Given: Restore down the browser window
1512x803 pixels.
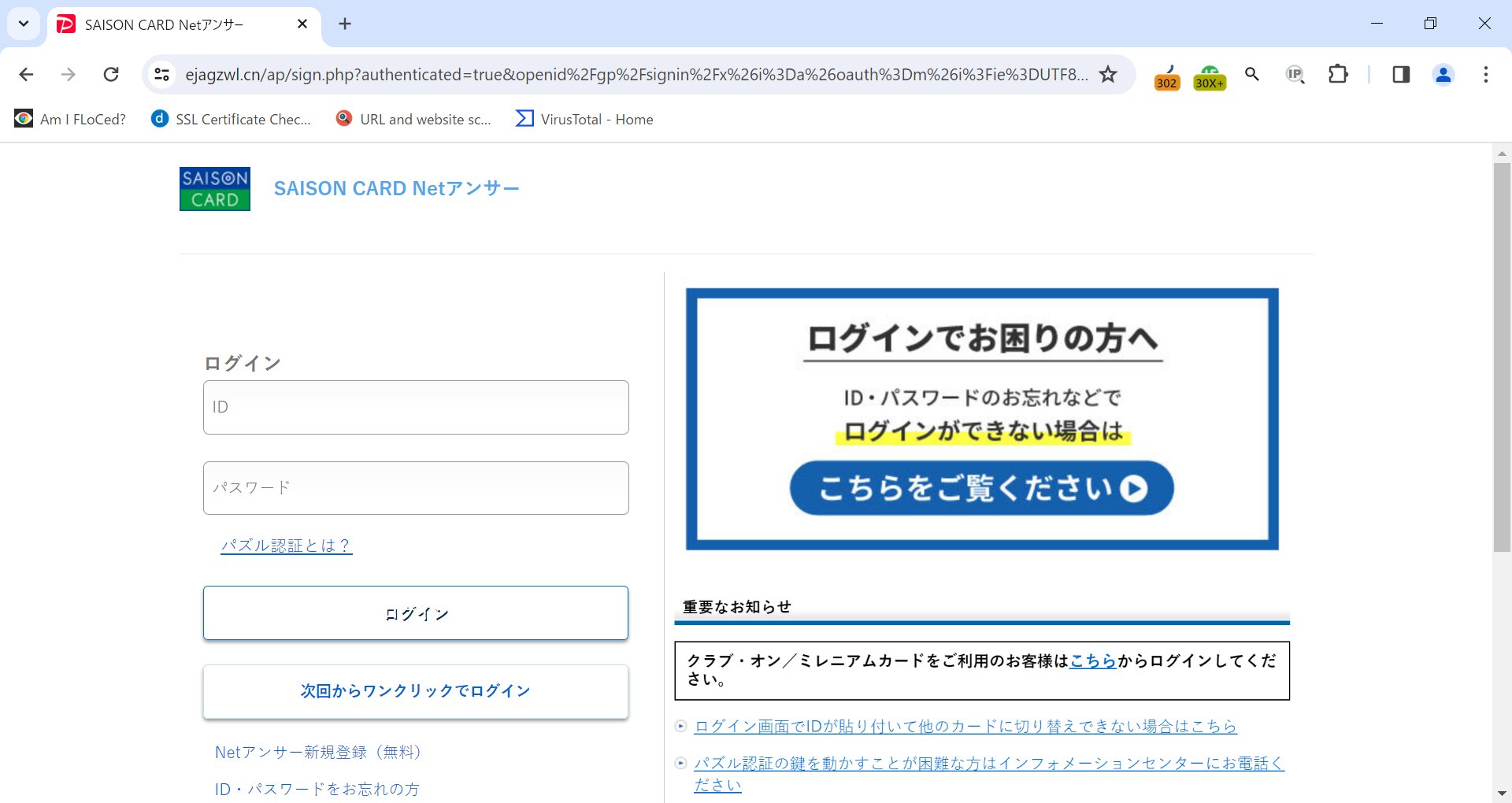Looking at the screenshot, I should click(1431, 24).
